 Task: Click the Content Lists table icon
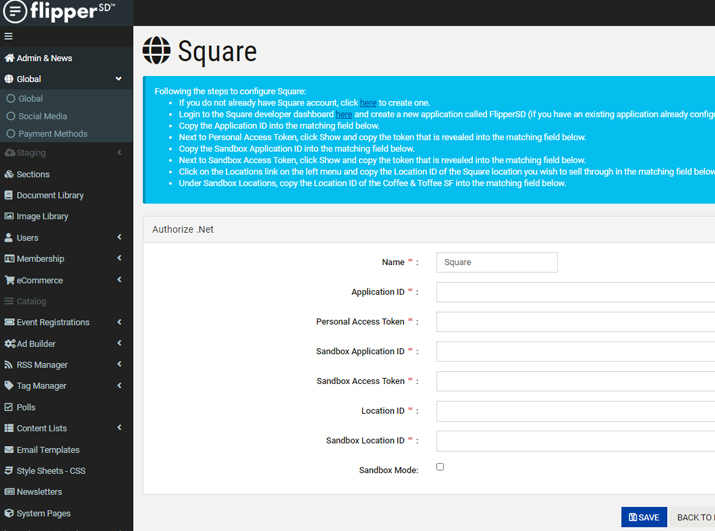[9, 428]
